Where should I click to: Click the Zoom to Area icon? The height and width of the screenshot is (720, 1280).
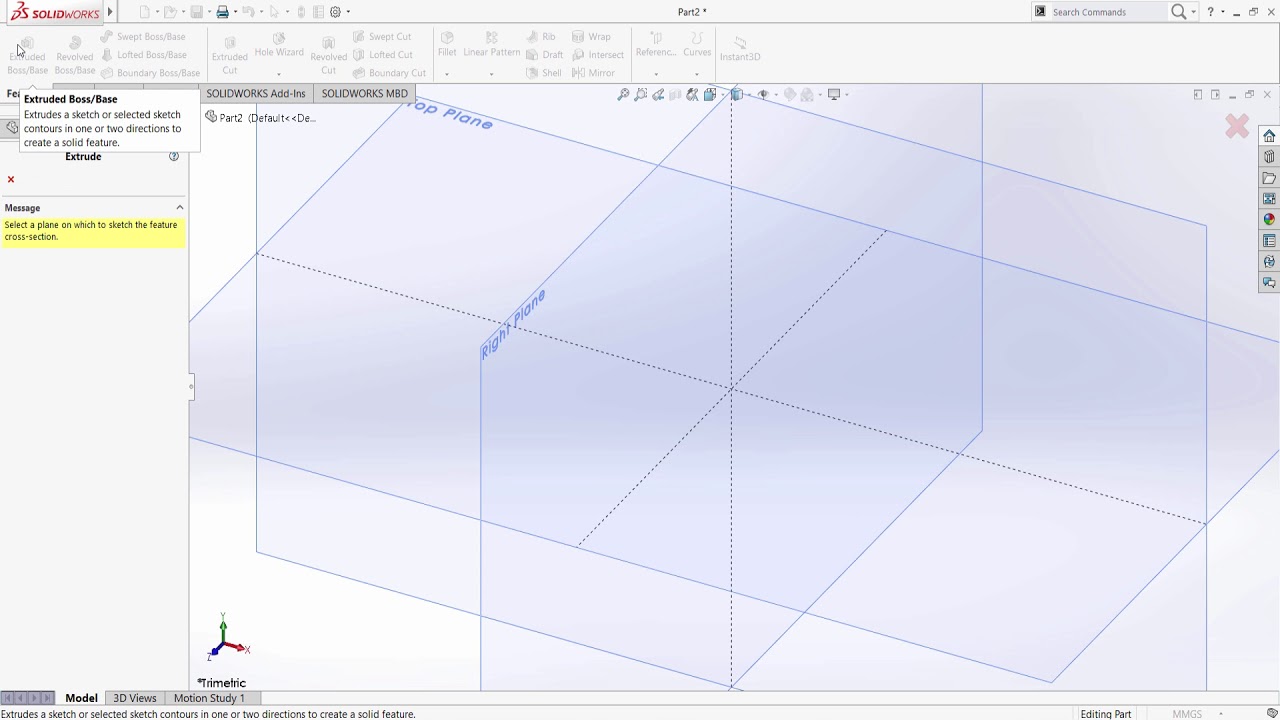point(641,94)
